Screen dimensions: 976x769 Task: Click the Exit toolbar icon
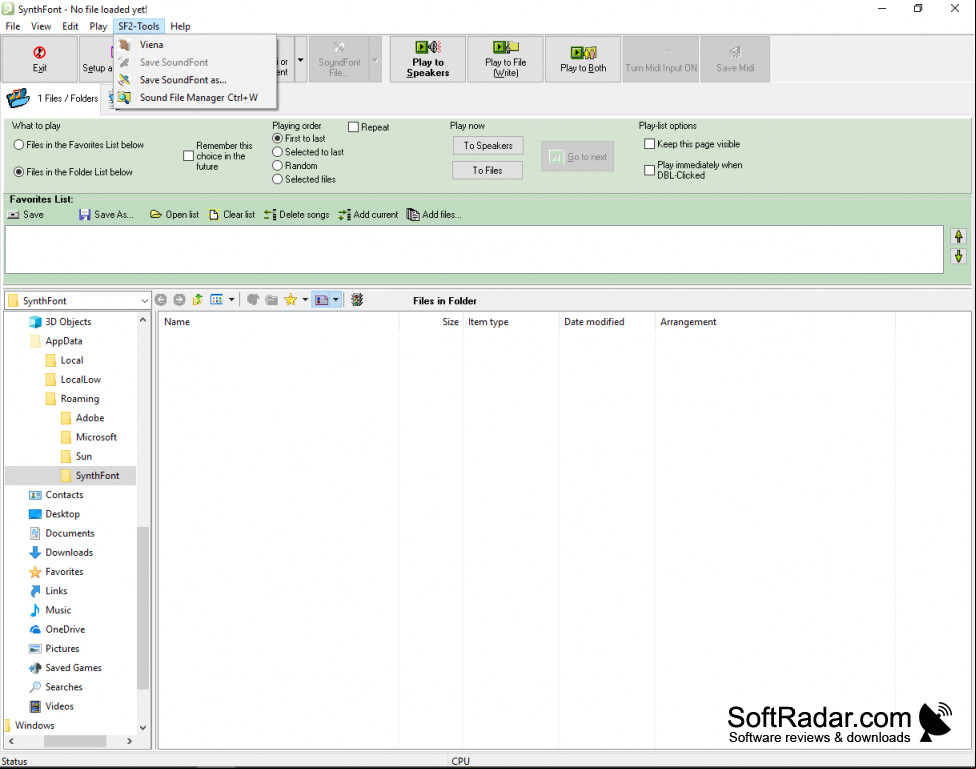tap(39, 59)
